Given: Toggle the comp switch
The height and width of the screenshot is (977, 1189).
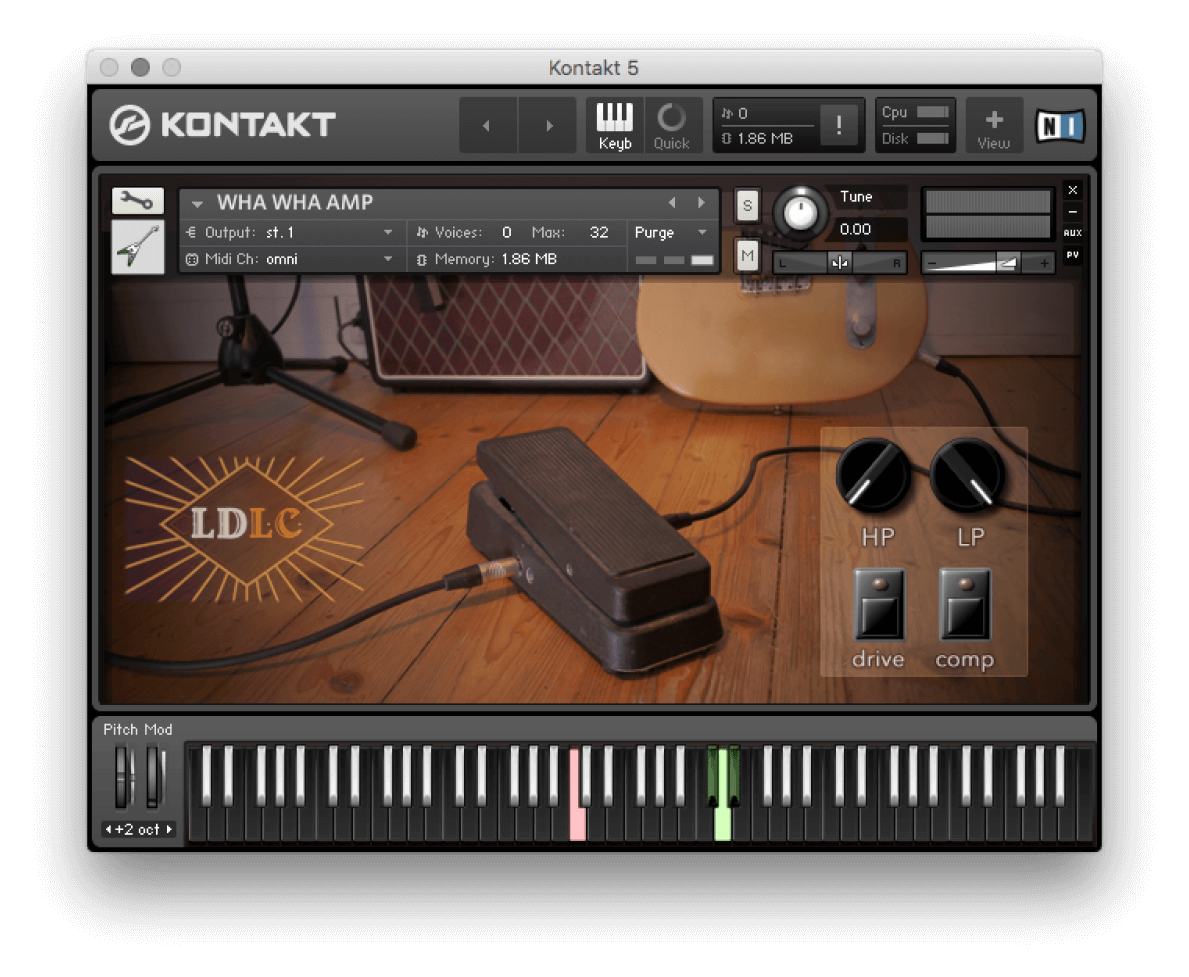Looking at the screenshot, I should point(965,605).
